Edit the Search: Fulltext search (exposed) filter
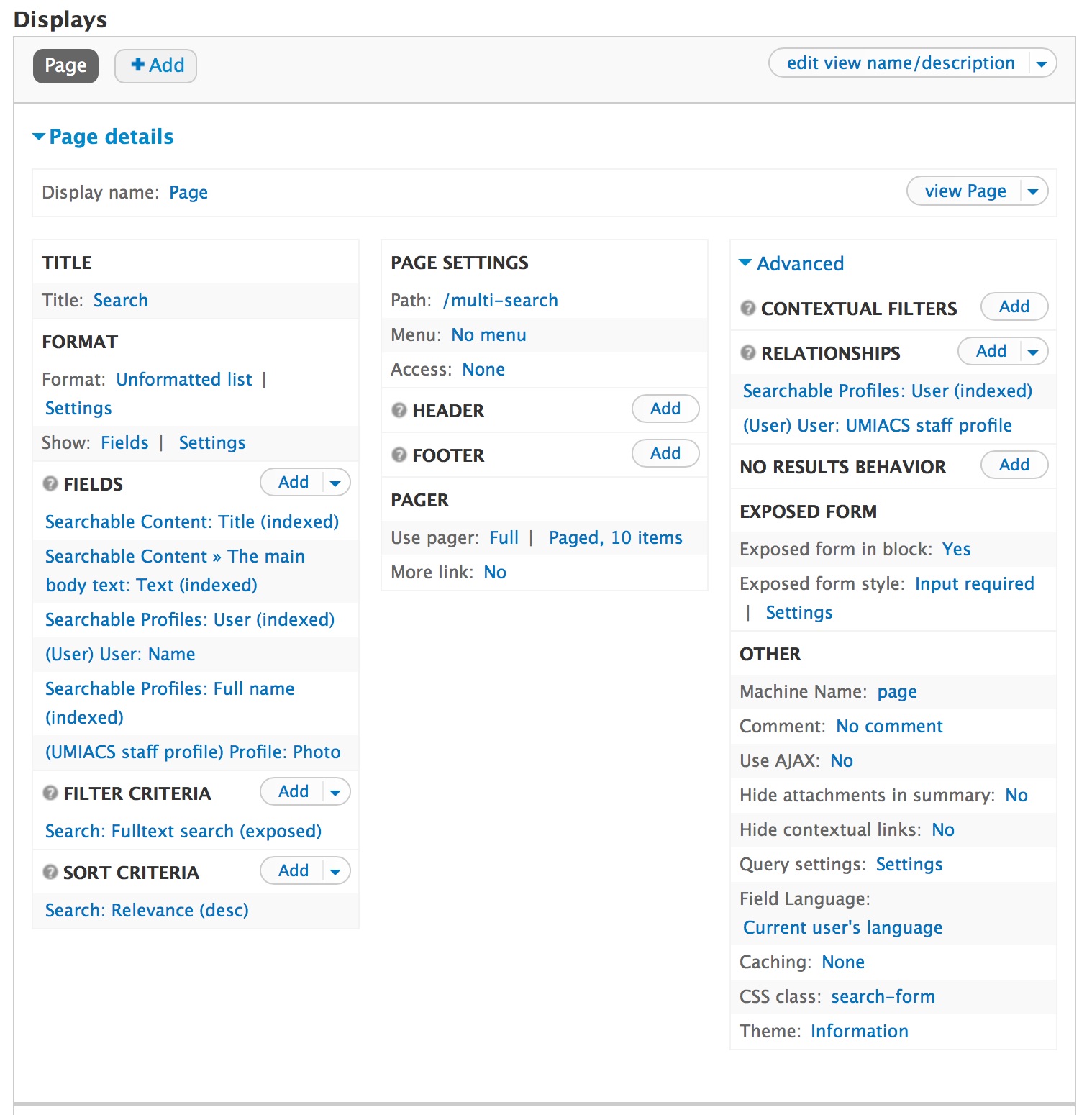The height and width of the screenshot is (1115, 1092). click(183, 831)
